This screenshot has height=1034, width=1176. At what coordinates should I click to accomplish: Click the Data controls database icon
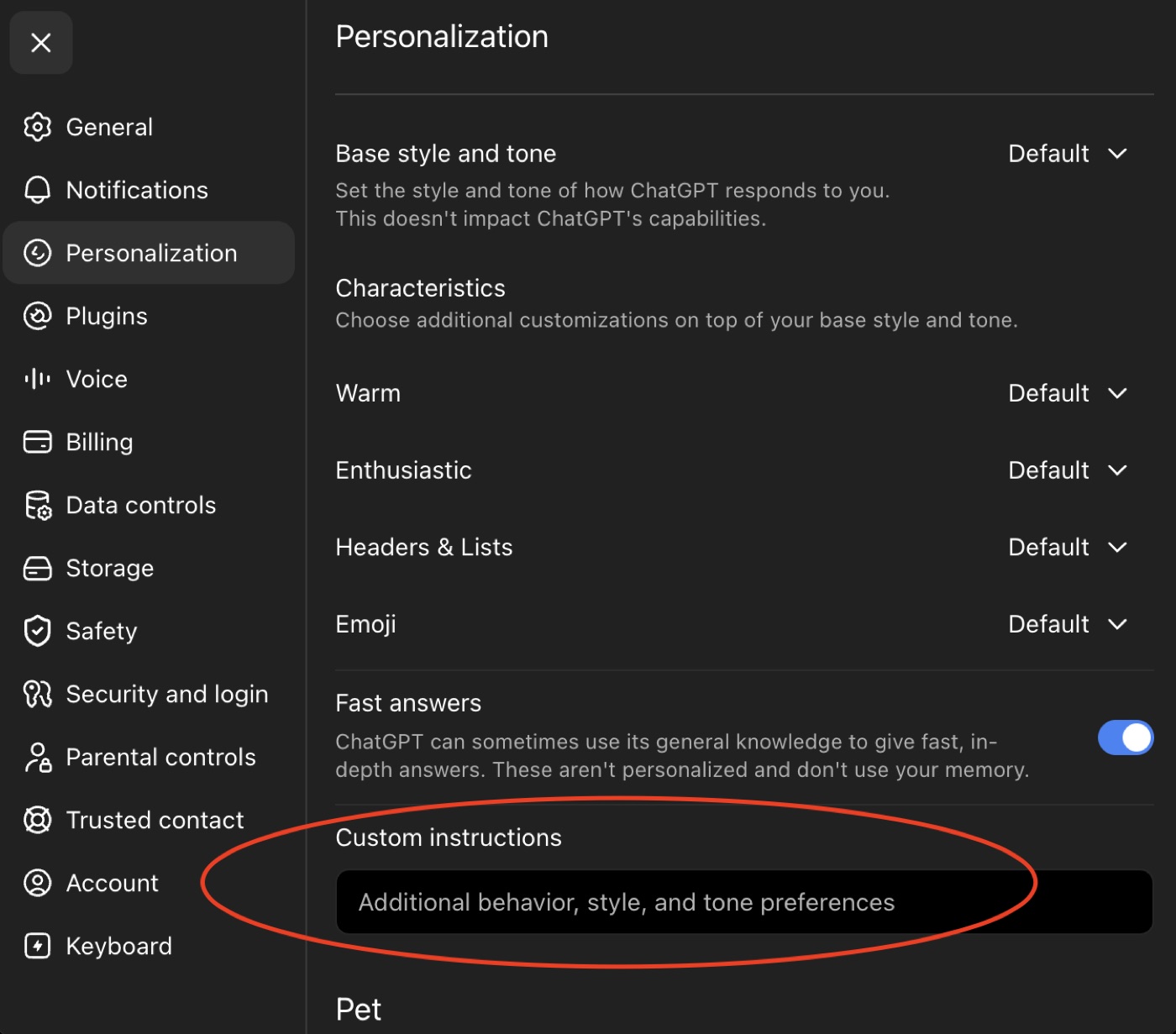tap(37, 505)
